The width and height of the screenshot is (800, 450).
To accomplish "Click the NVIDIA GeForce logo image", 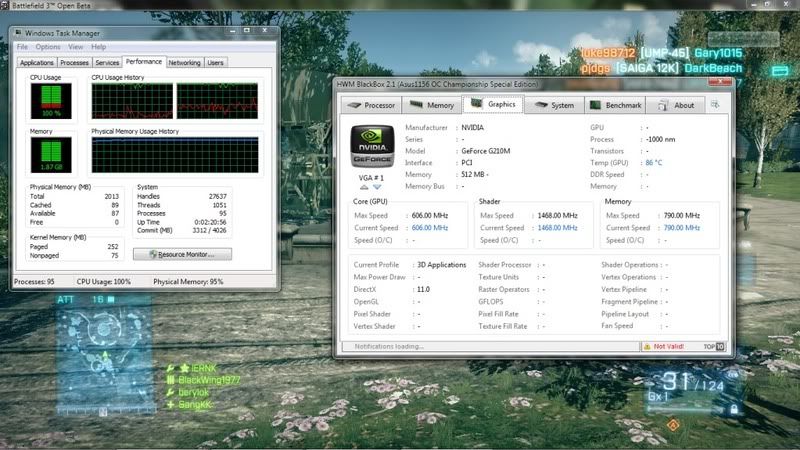I will 371,147.
